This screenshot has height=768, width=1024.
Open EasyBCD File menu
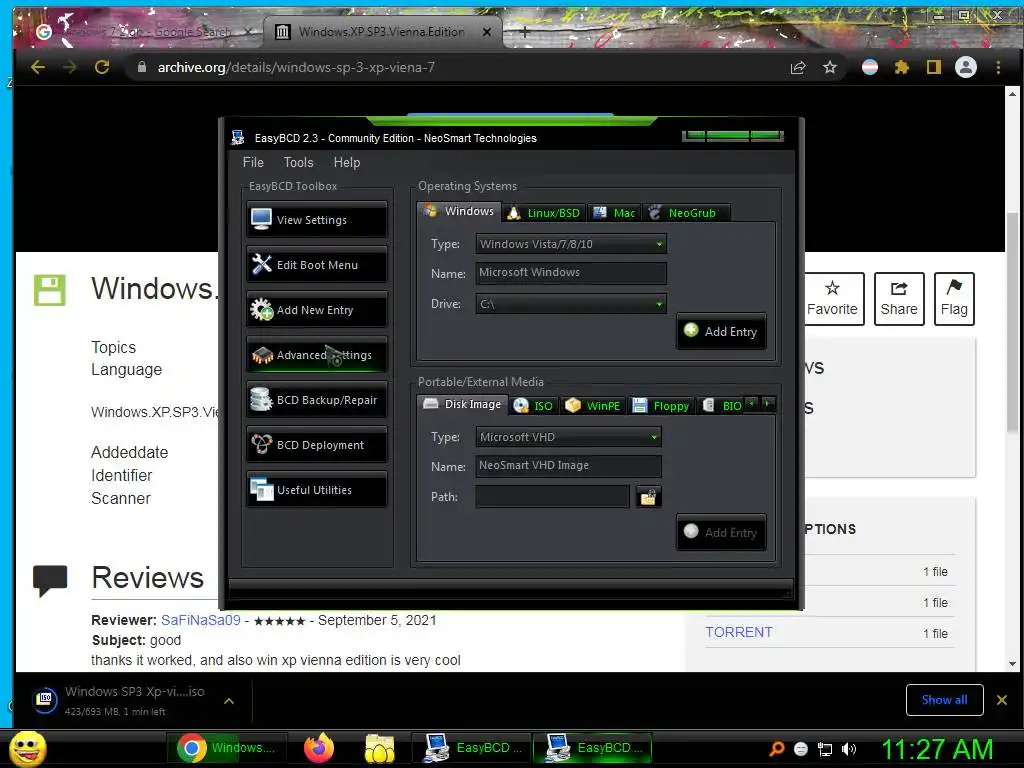tap(253, 163)
